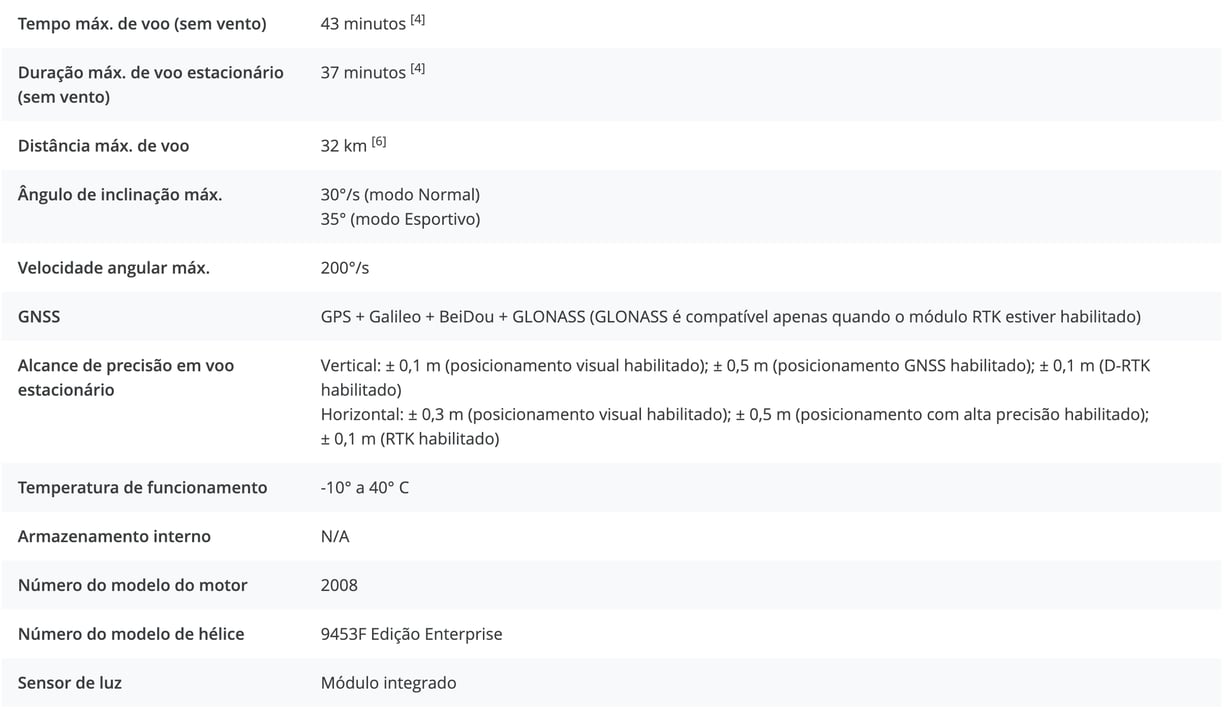1224x710 pixels.
Task: Click the GNSS row label
Action: [x=39, y=317]
